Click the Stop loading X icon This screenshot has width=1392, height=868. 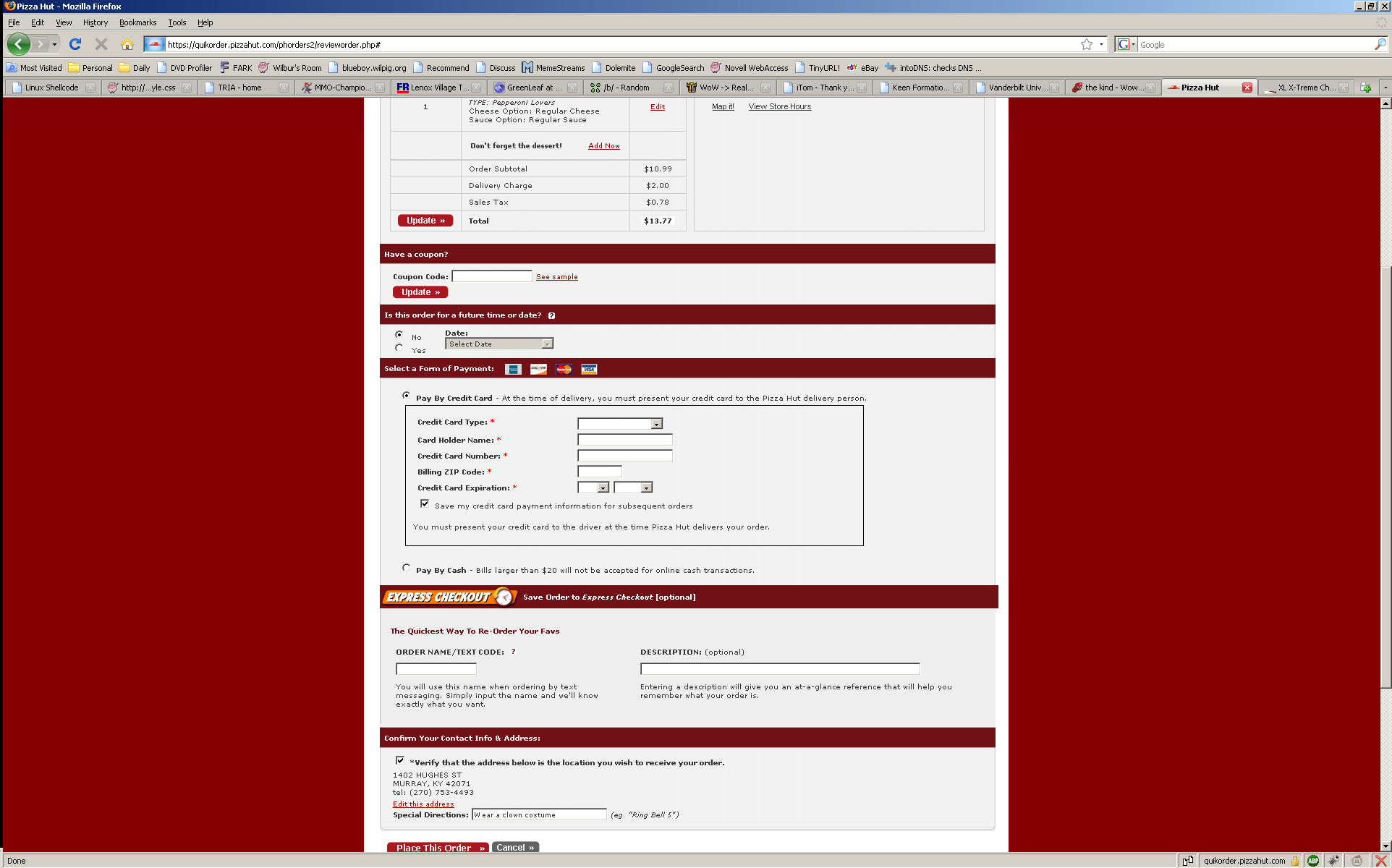tap(101, 44)
